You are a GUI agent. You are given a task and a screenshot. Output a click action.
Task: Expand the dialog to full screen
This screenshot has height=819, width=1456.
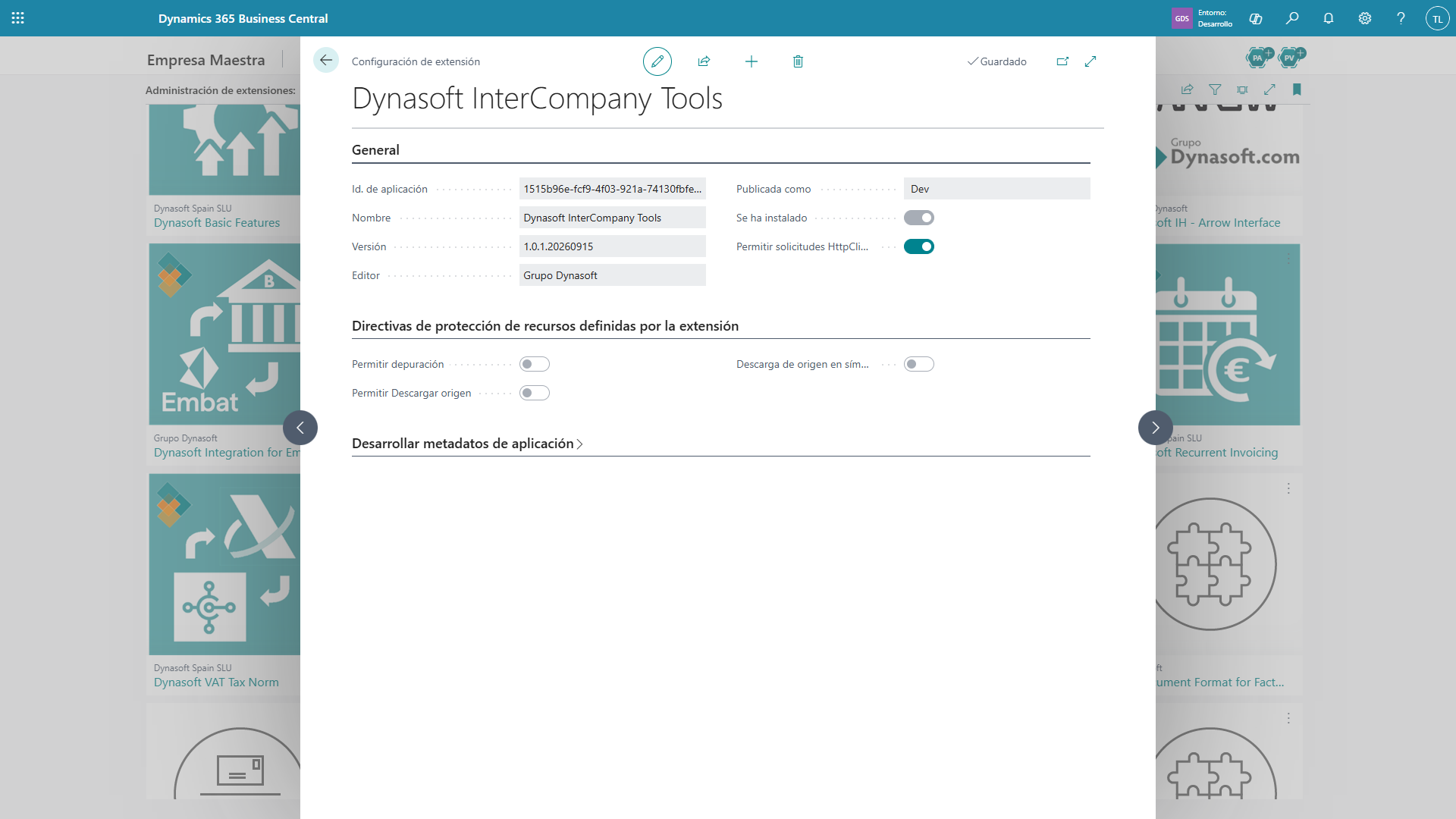point(1090,61)
